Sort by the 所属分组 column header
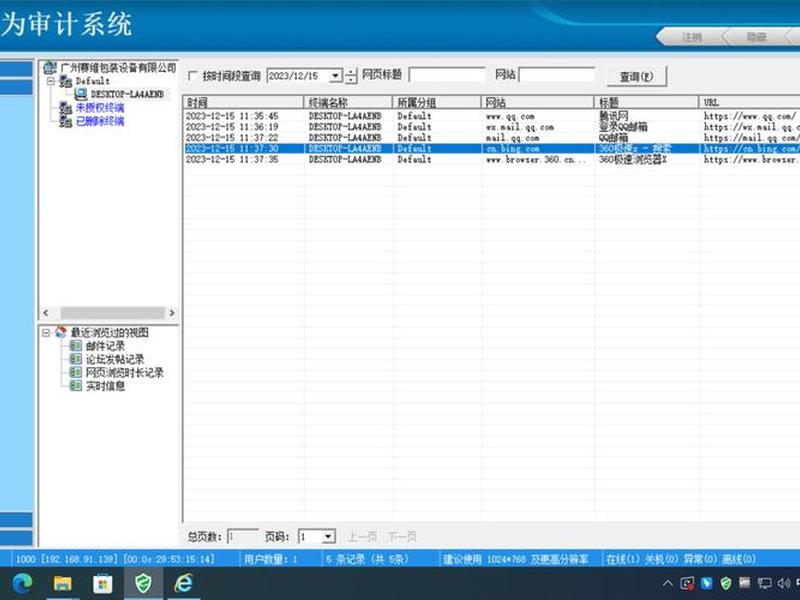The image size is (800, 600). pyautogui.click(x=437, y=102)
